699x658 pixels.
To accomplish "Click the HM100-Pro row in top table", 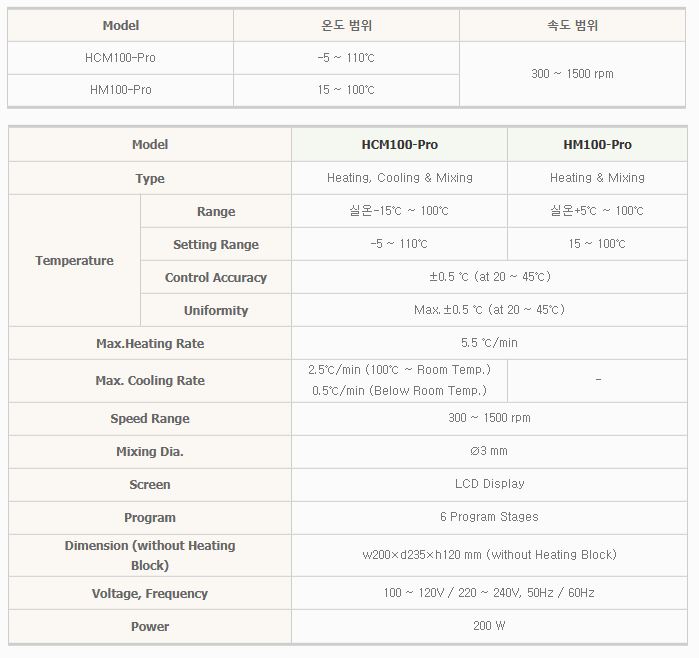I will [121, 90].
